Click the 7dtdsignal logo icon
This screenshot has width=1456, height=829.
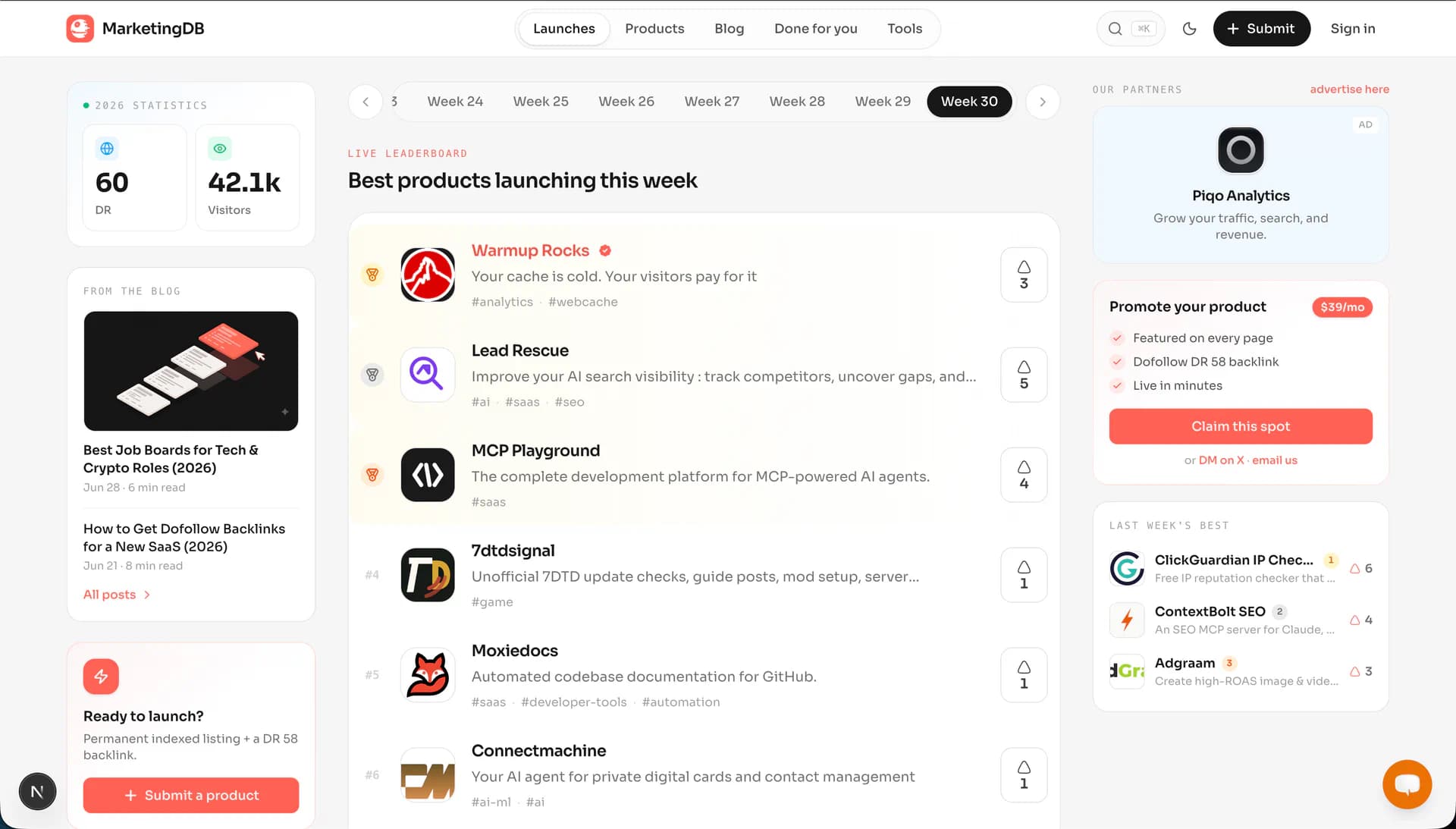(428, 575)
